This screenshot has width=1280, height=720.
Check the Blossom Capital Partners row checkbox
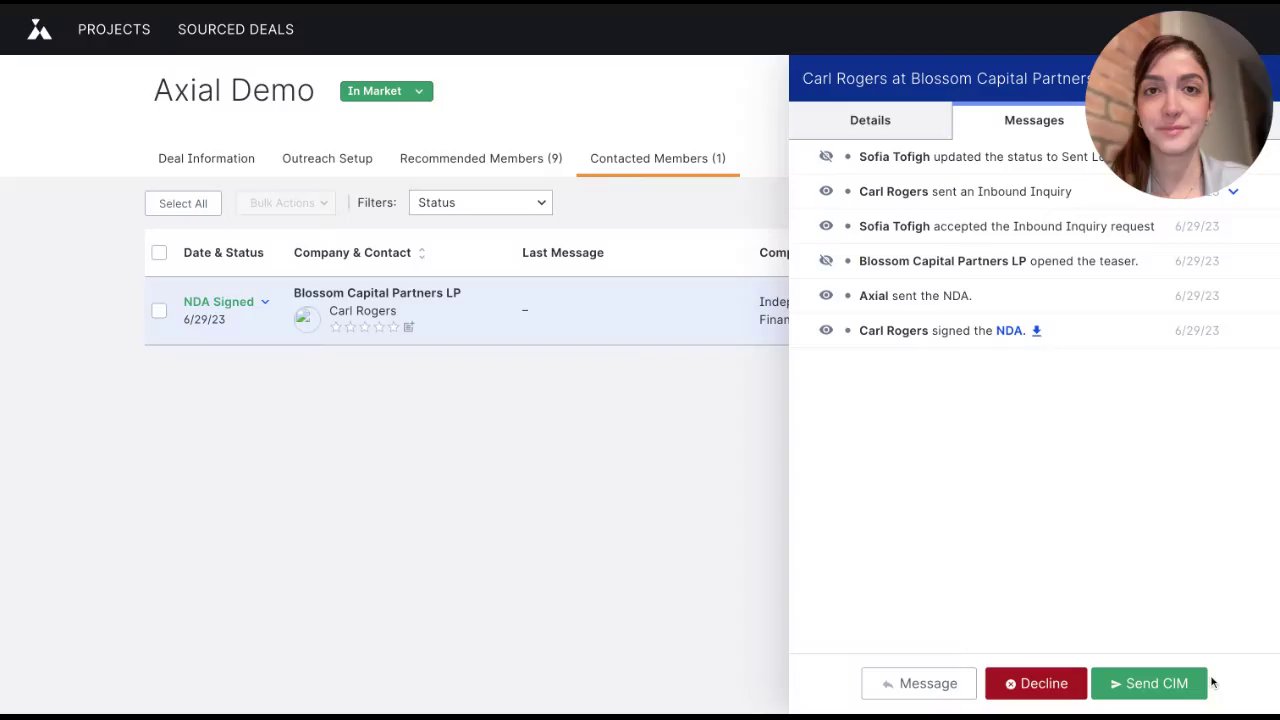159,310
